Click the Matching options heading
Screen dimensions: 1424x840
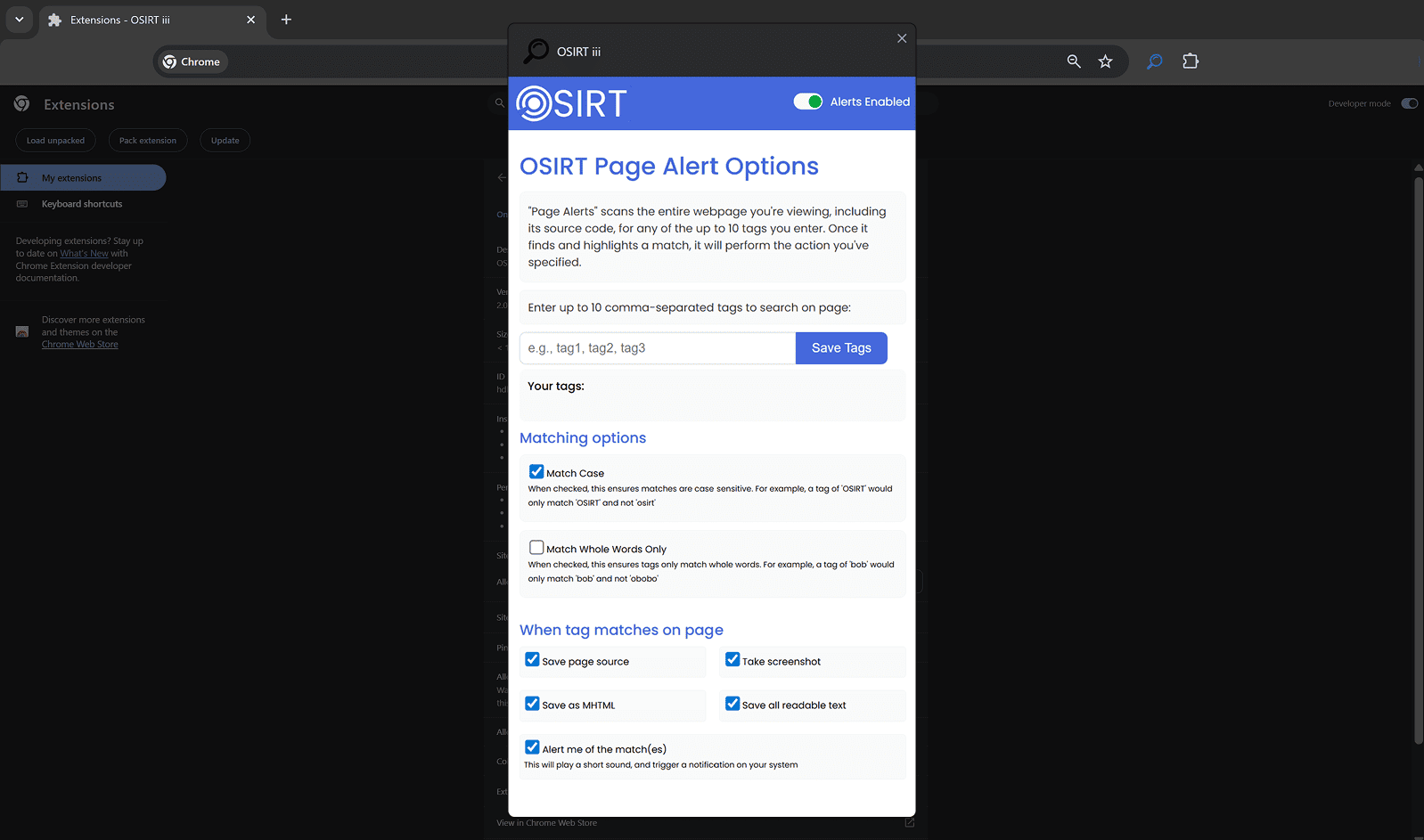(583, 438)
